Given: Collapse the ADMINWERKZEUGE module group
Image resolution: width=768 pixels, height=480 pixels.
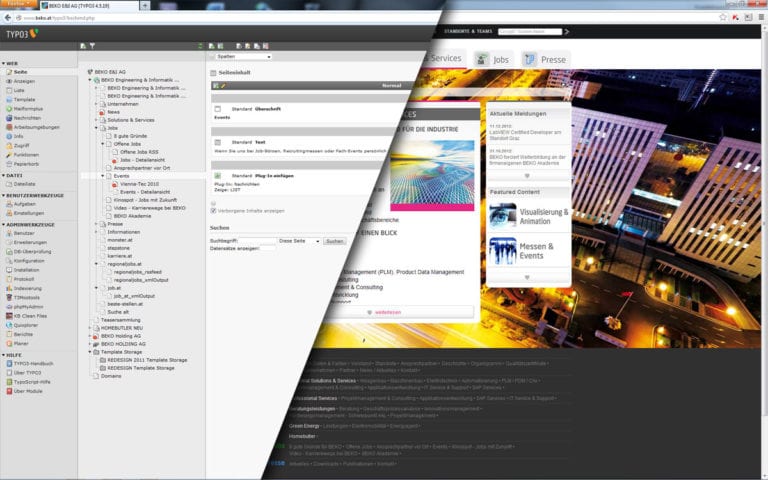Looking at the screenshot, I should point(4,225).
